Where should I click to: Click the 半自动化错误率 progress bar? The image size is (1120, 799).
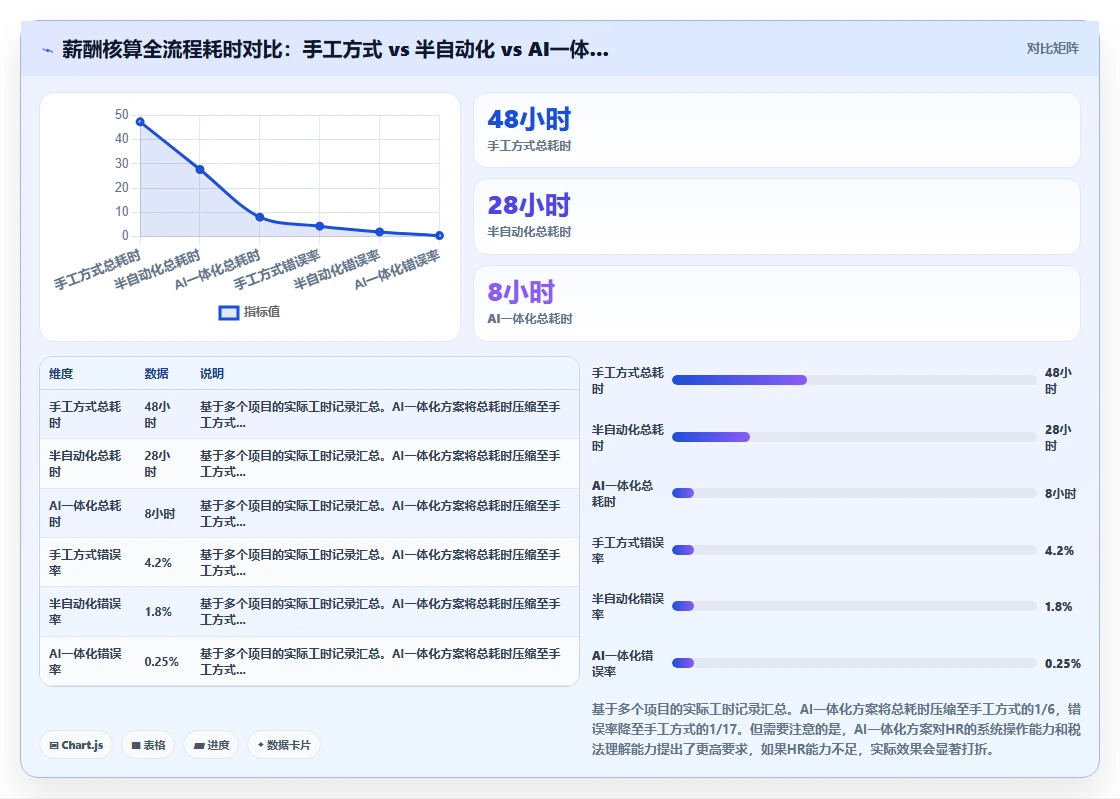pos(854,606)
